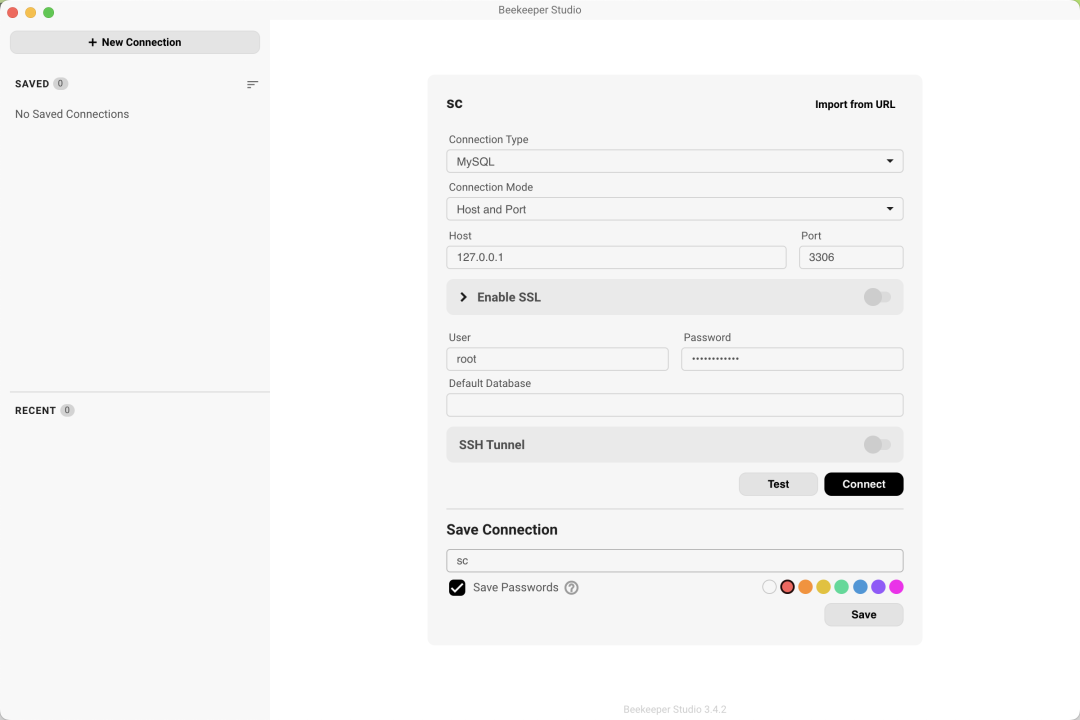Screen dimensions: 1080x720
Task: Click the empty Default Database field
Action: 675,405
